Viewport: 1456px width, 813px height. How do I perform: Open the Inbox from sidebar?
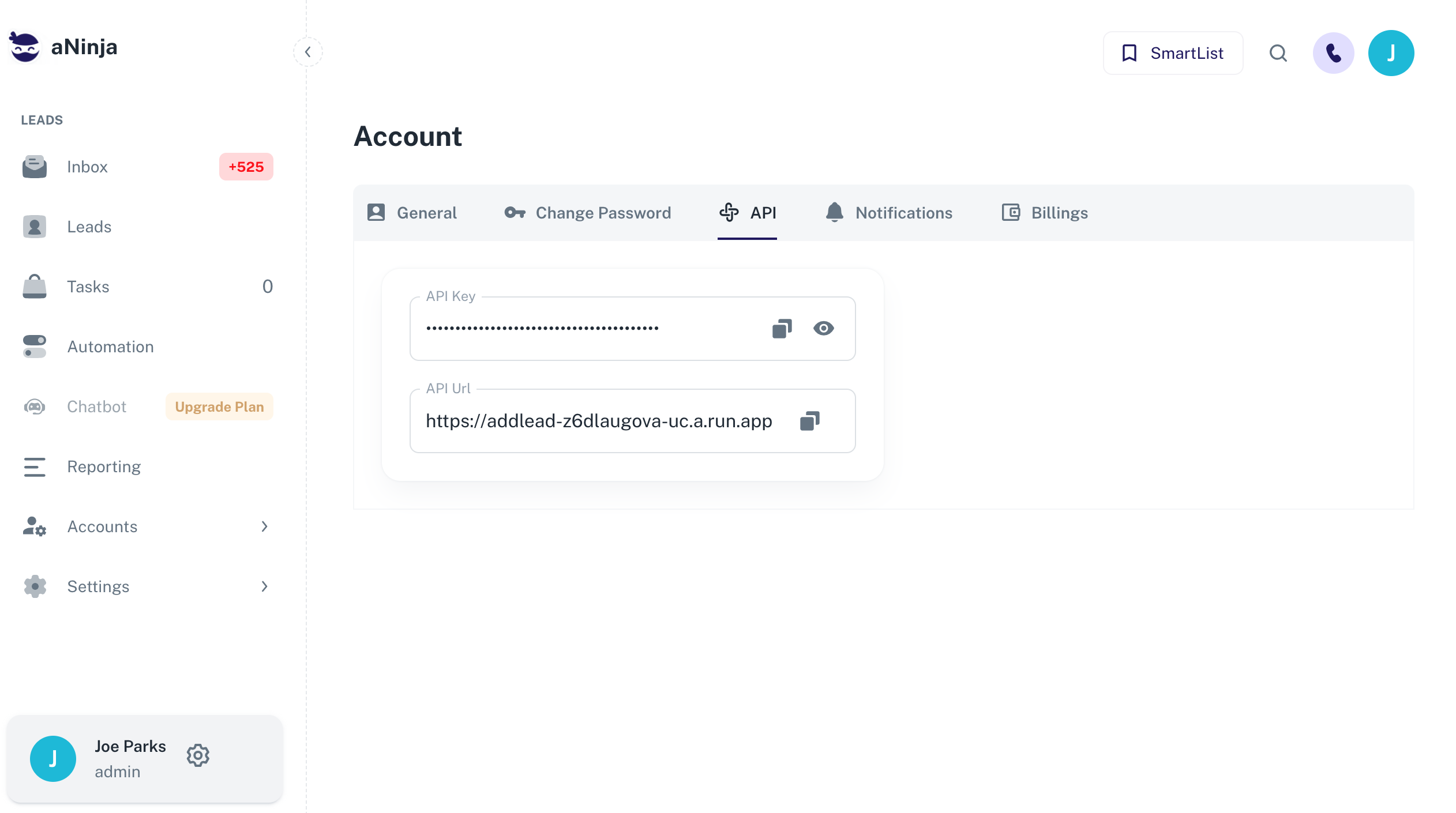[88, 167]
